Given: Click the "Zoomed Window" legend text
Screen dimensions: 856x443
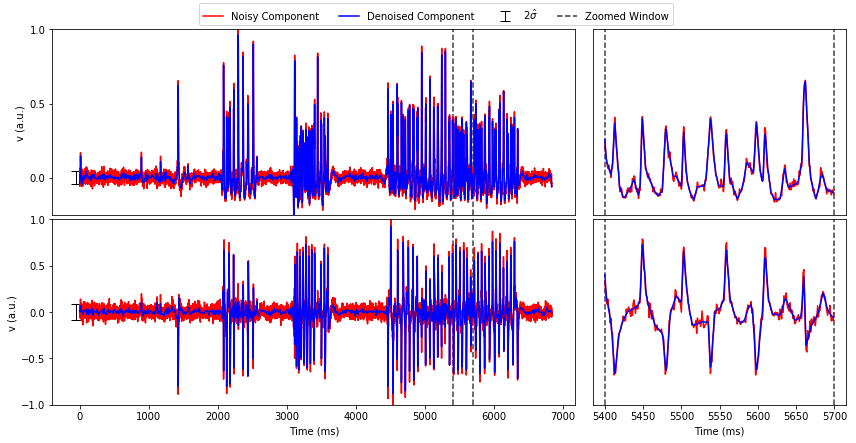Looking at the screenshot, I should point(627,17).
